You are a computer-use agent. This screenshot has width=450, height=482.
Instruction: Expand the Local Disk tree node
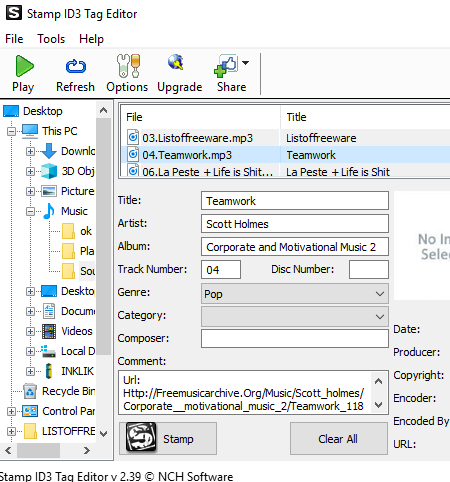[x=30, y=351]
